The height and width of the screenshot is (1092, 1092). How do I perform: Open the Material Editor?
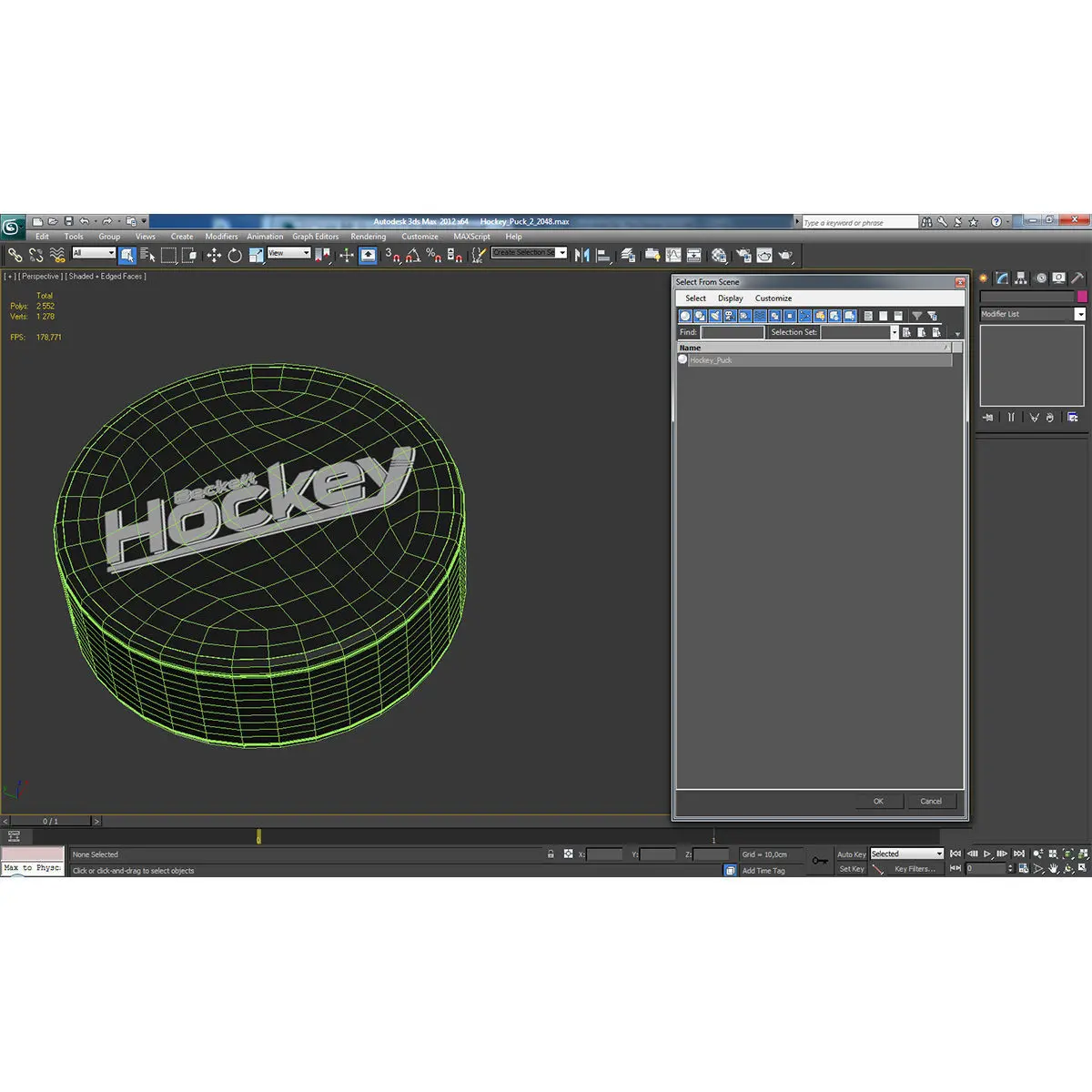tap(719, 256)
